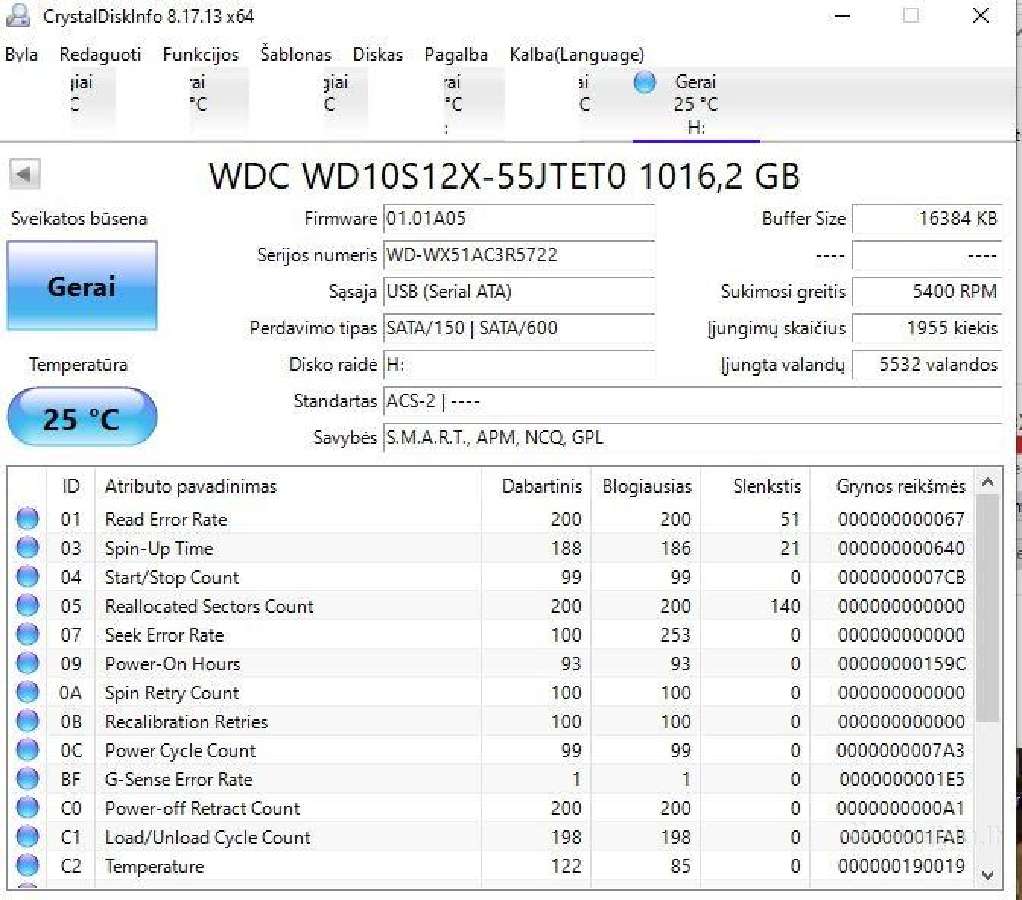1022x900 pixels.
Task: Click the Slenkstis column header
Action: tap(756, 486)
